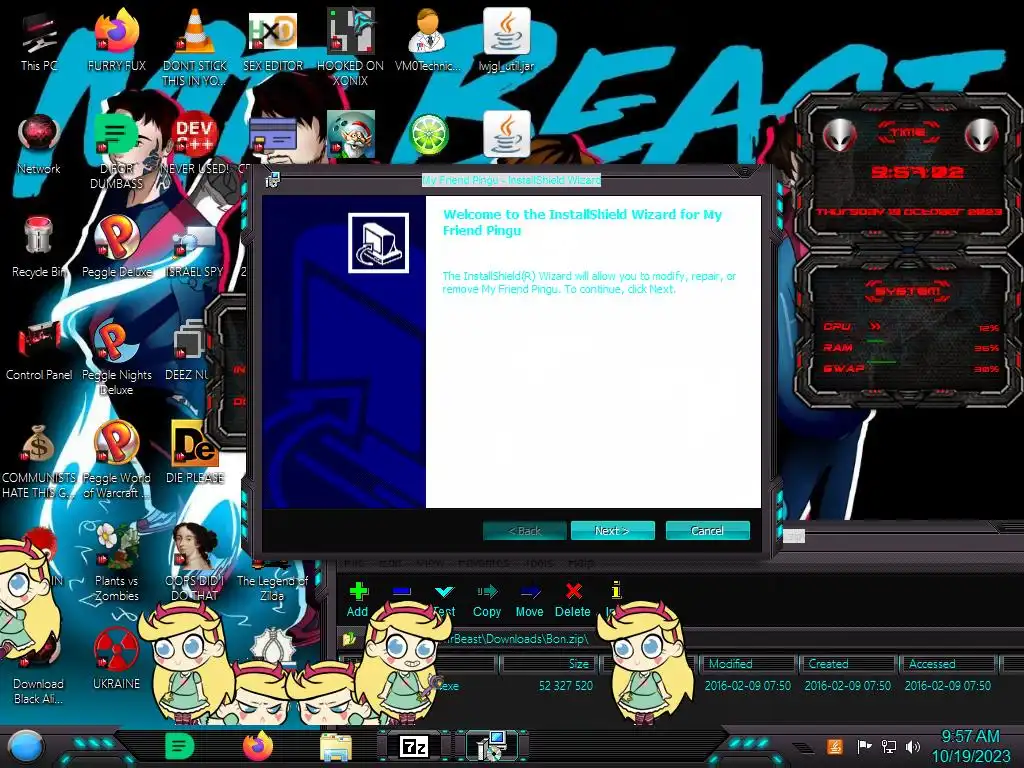Click the Start orb on the taskbar
Screen dimensions: 1024x768
click(x=25, y=747)
